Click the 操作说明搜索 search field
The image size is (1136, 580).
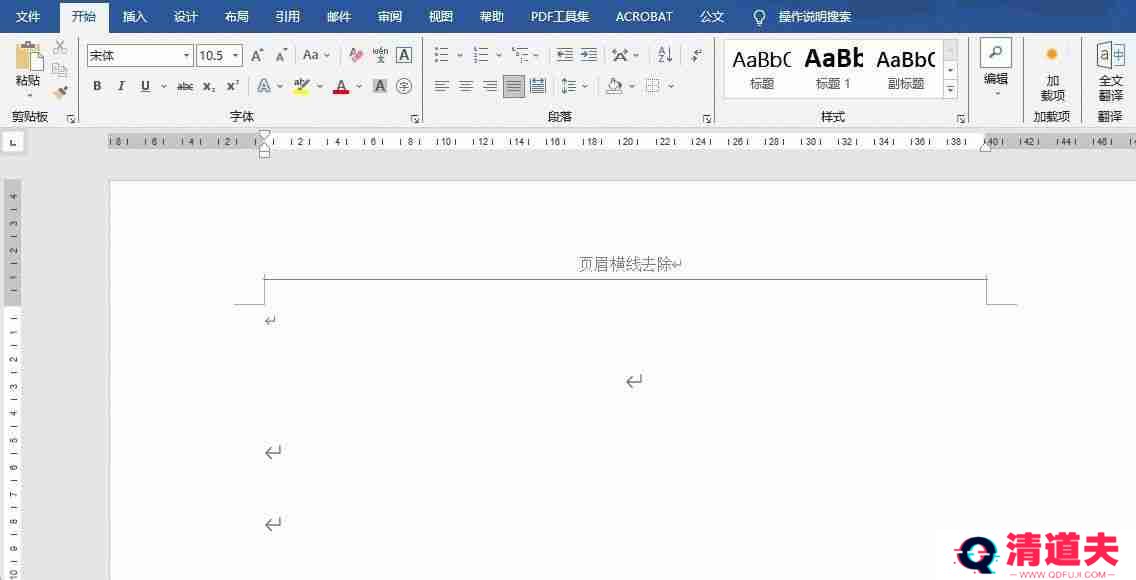[x=814, y=16]
